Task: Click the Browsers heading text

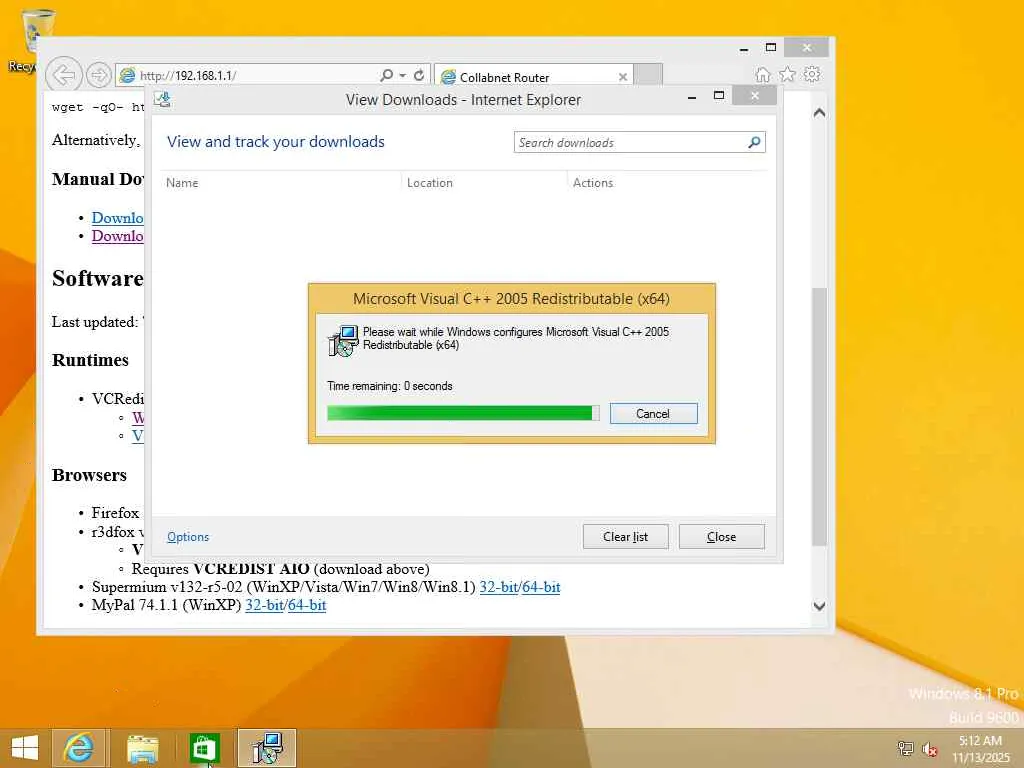Action: [89, 475]
